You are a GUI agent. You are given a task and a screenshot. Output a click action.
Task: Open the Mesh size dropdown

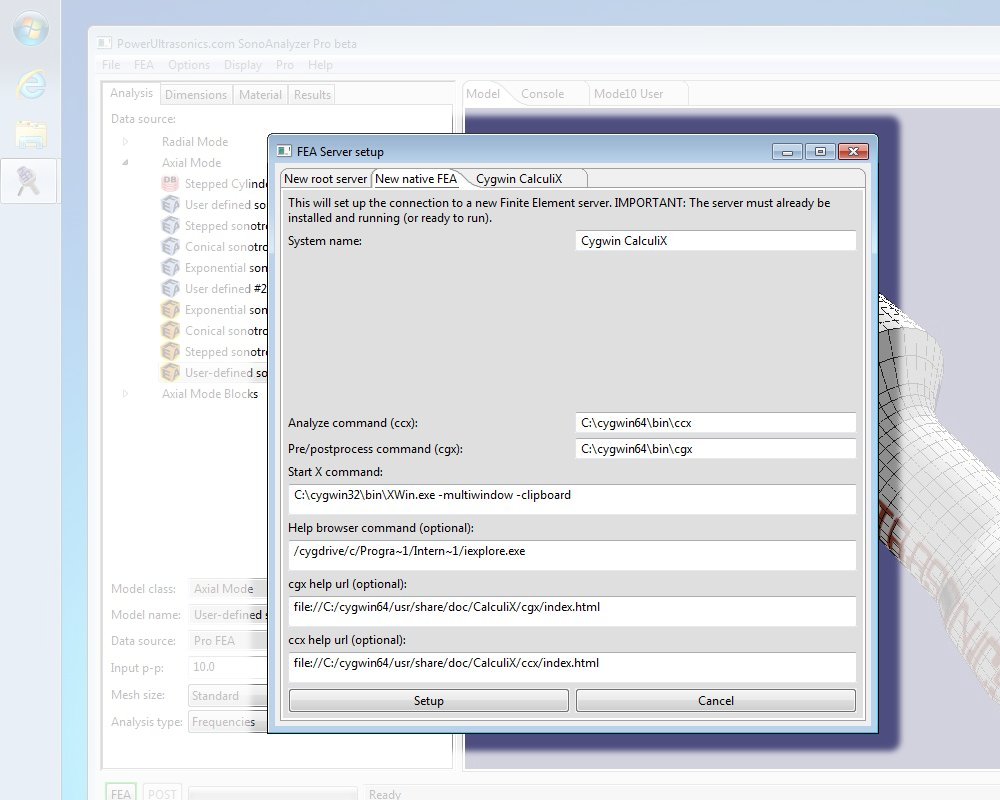point(228,695)
